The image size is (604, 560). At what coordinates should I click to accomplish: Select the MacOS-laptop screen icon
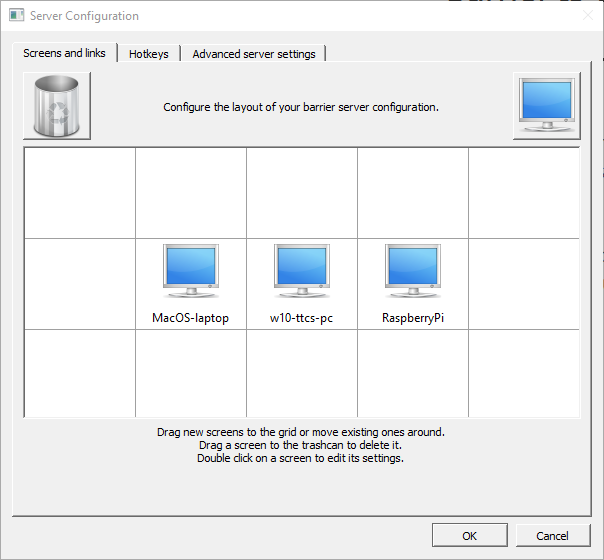pyautogui.click(x=190, y=272)
